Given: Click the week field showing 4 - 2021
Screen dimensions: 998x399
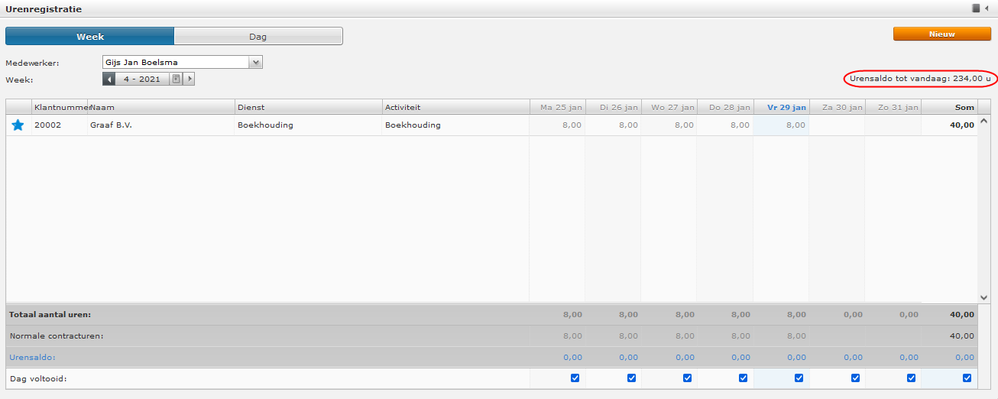Looking at the screenshot, I should click(143, 79).
